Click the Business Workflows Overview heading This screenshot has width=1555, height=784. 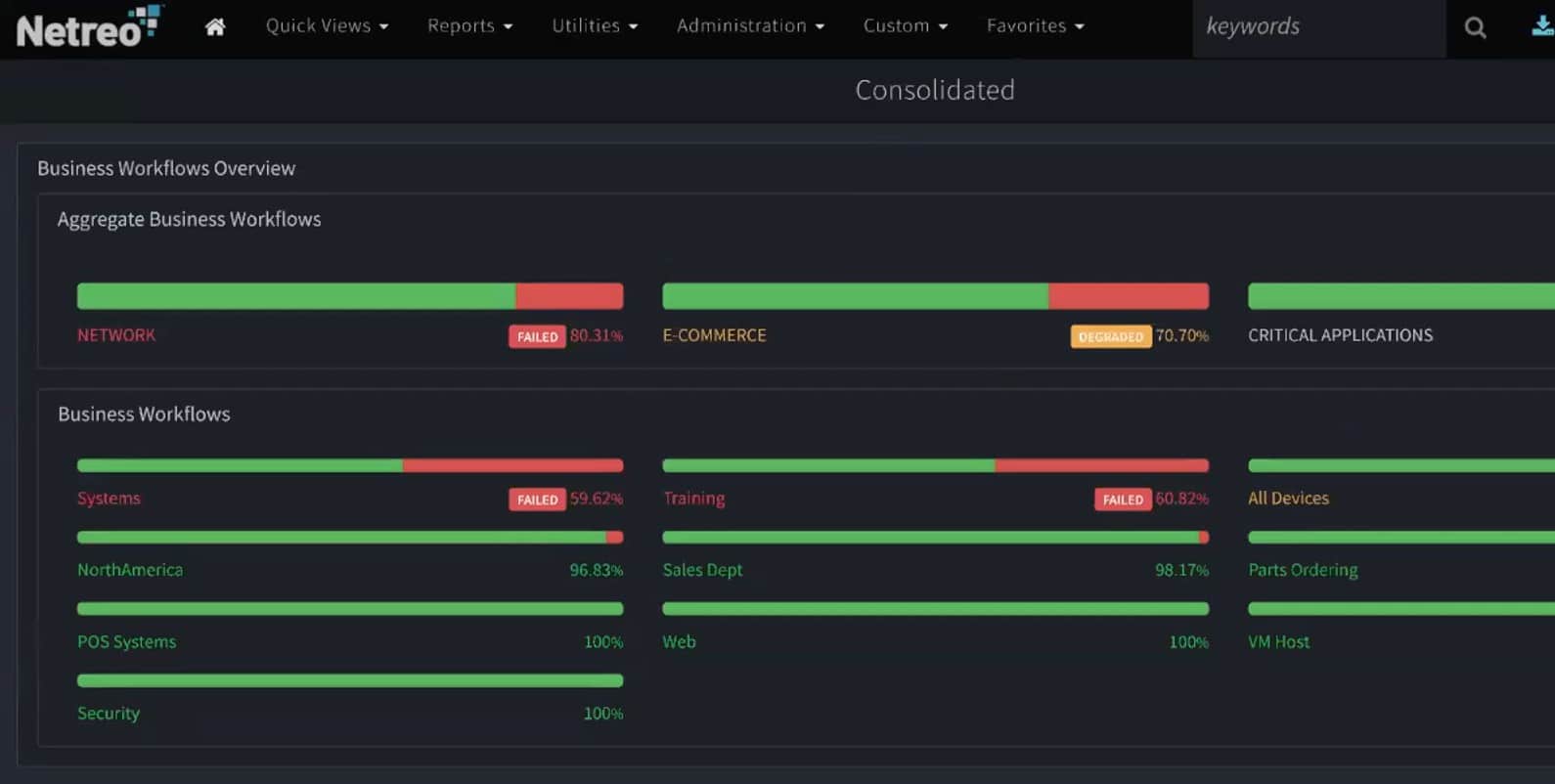click(x=166, y=168)
